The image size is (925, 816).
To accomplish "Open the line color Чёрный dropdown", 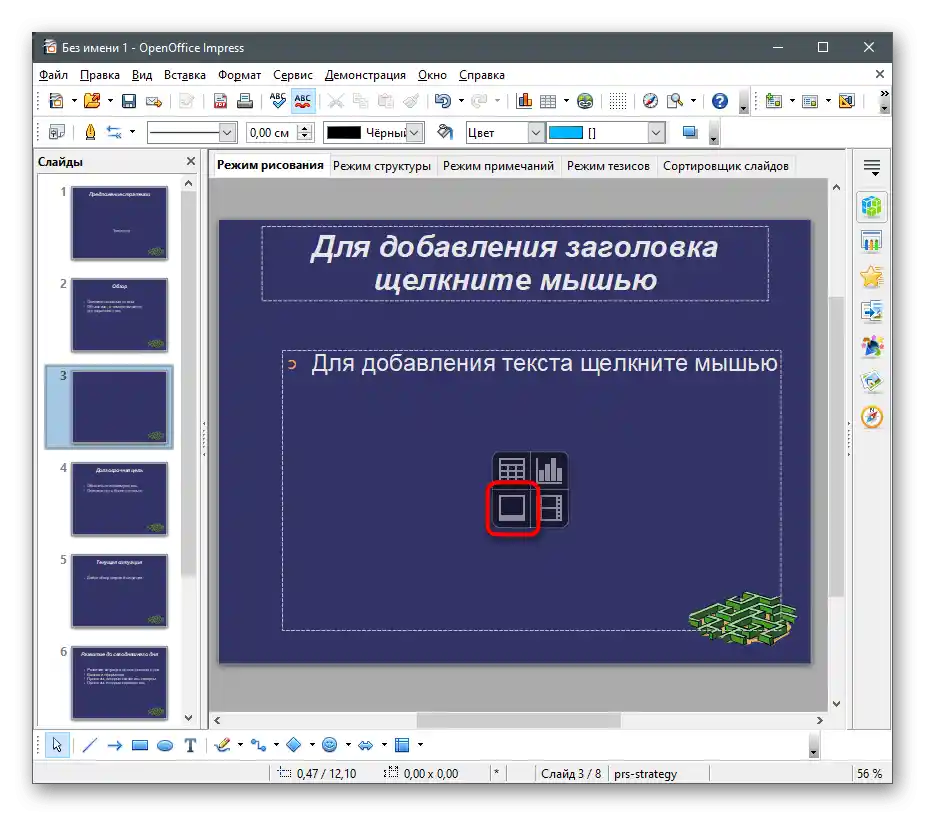I will point(415,133).
